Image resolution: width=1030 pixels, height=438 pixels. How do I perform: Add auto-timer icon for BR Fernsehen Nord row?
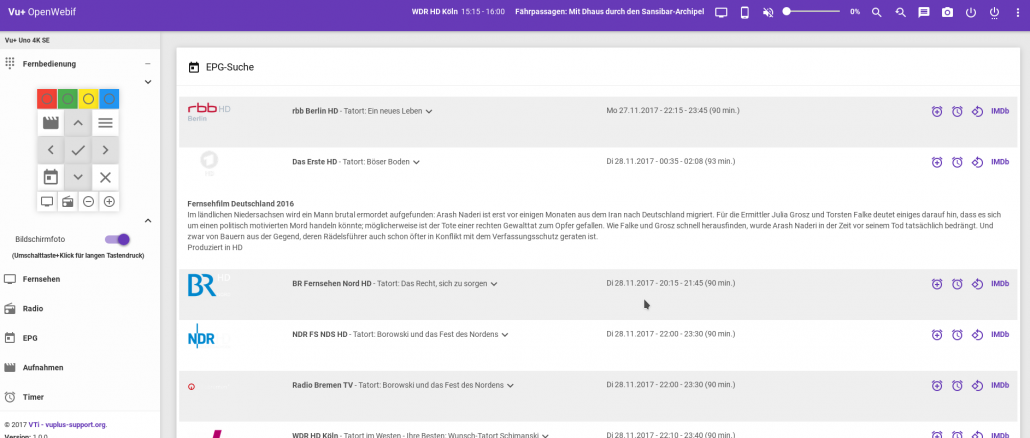[x=977, y=284]
